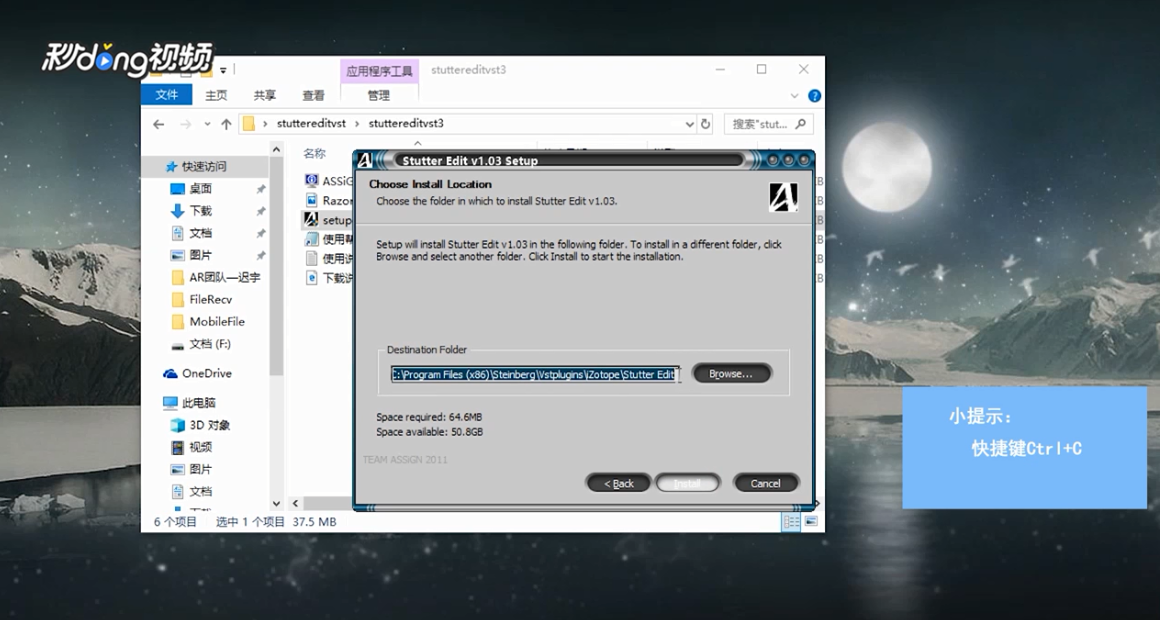The image size is (1160, 620).
Task: Select the 下载说 web shortcut file icon
Action: tap(311, 277)
